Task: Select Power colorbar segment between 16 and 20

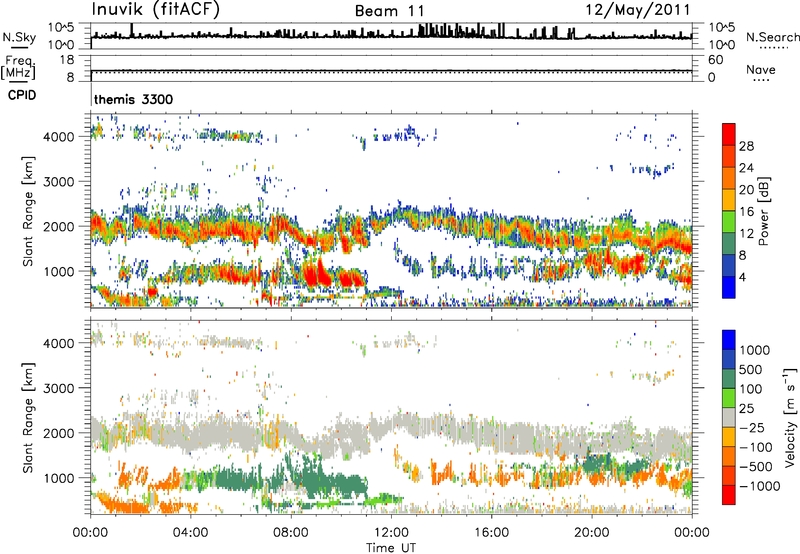Action: pyautogui.click(x=729, y=200)
